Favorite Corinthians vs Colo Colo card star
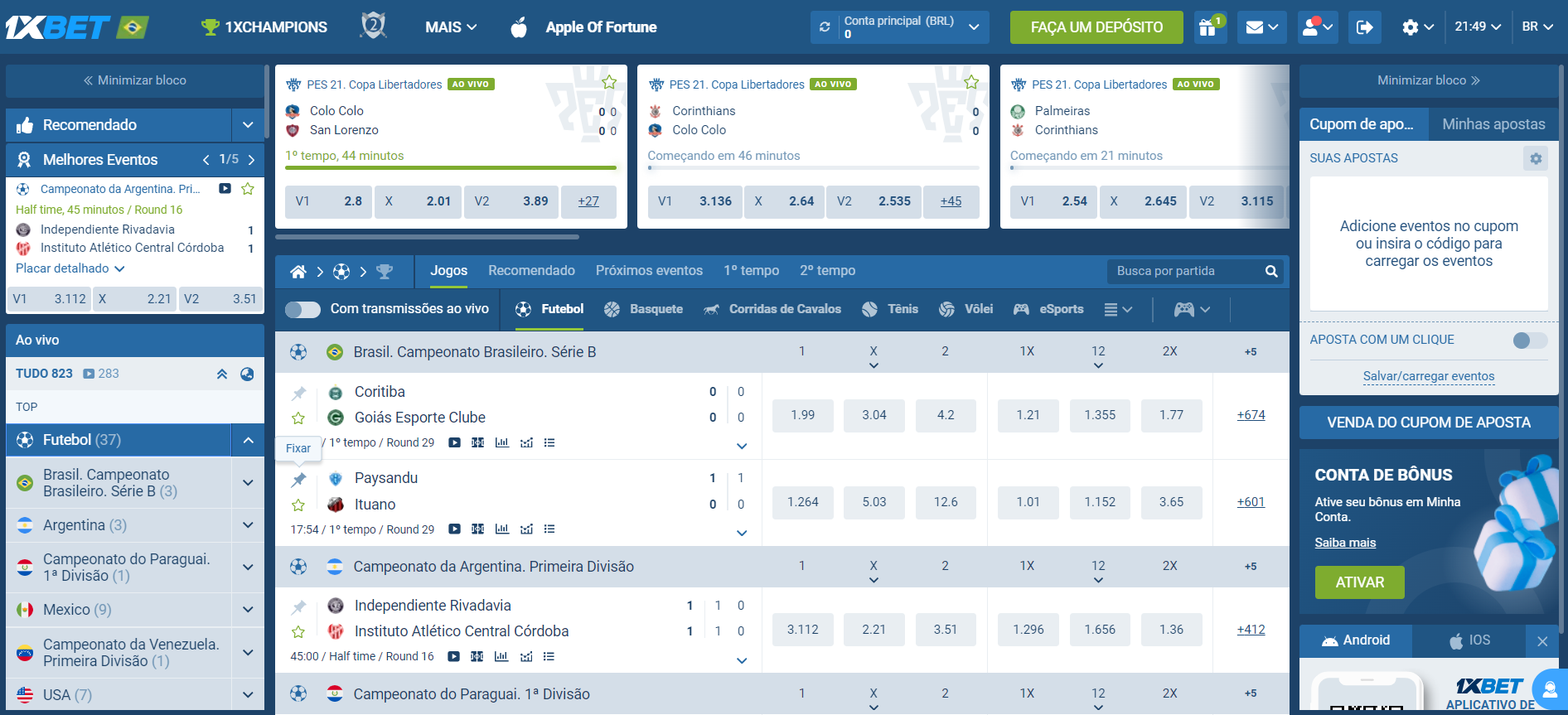Image resolution: width=1568 pixels, height=715 pixels. [x=971, y=82]
